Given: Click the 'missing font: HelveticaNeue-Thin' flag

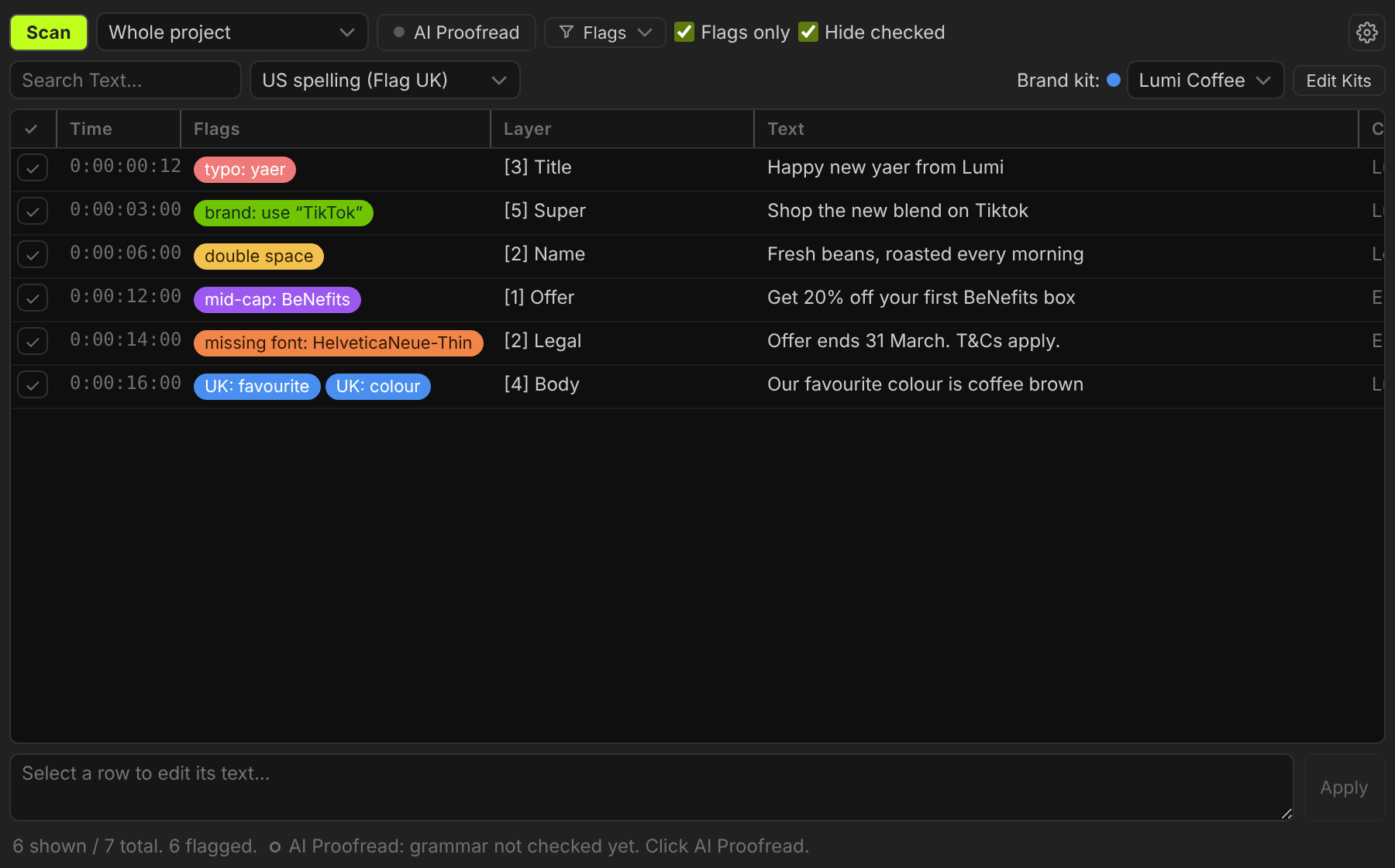Looking at the screenshot, I should coord(339,343).
